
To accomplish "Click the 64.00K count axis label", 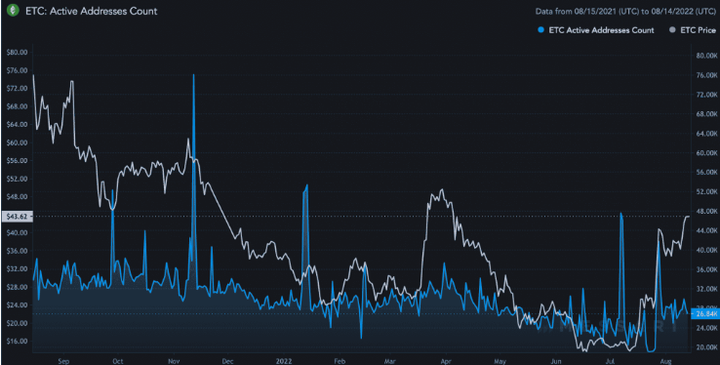I will pyautogui.click(x=706, y=134).
